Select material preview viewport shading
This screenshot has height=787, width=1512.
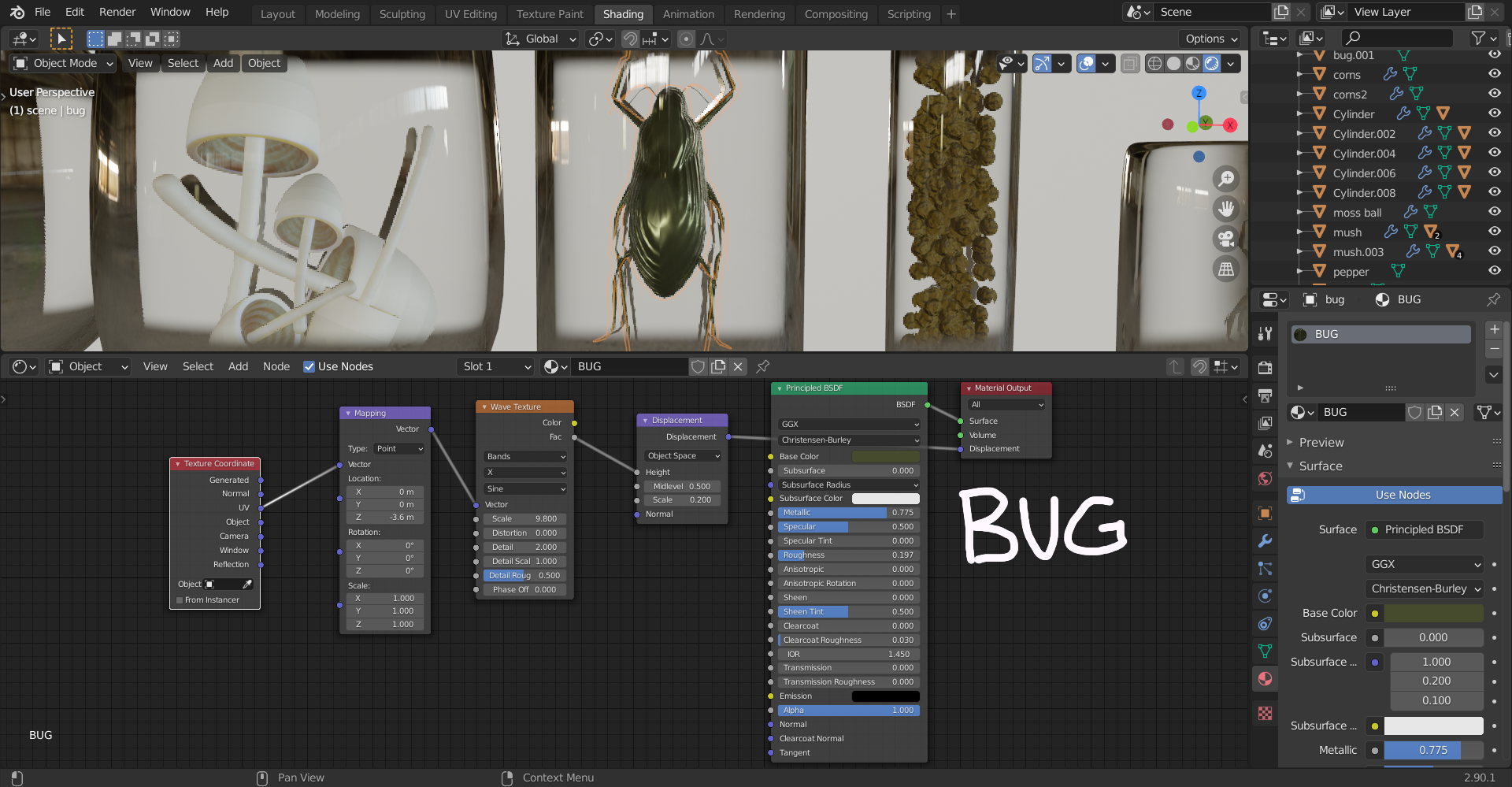(1193, 64)
